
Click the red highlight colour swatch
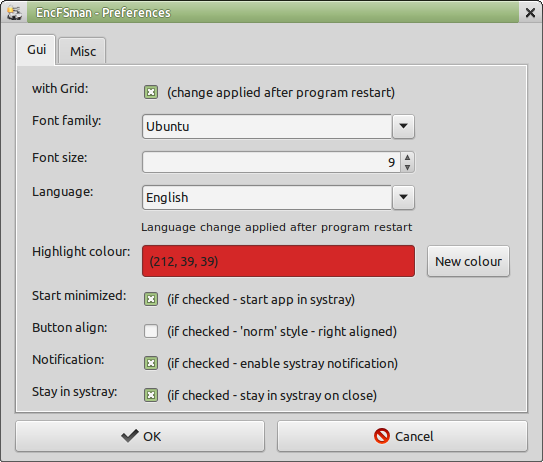click(x=278, y=261)
